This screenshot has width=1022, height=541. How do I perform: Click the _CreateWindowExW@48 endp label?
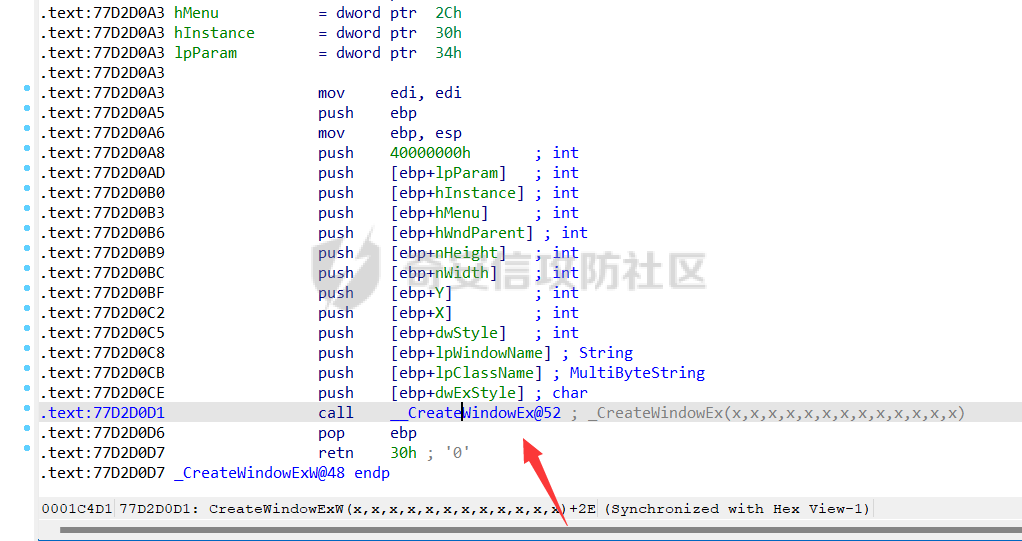[282, 473]
